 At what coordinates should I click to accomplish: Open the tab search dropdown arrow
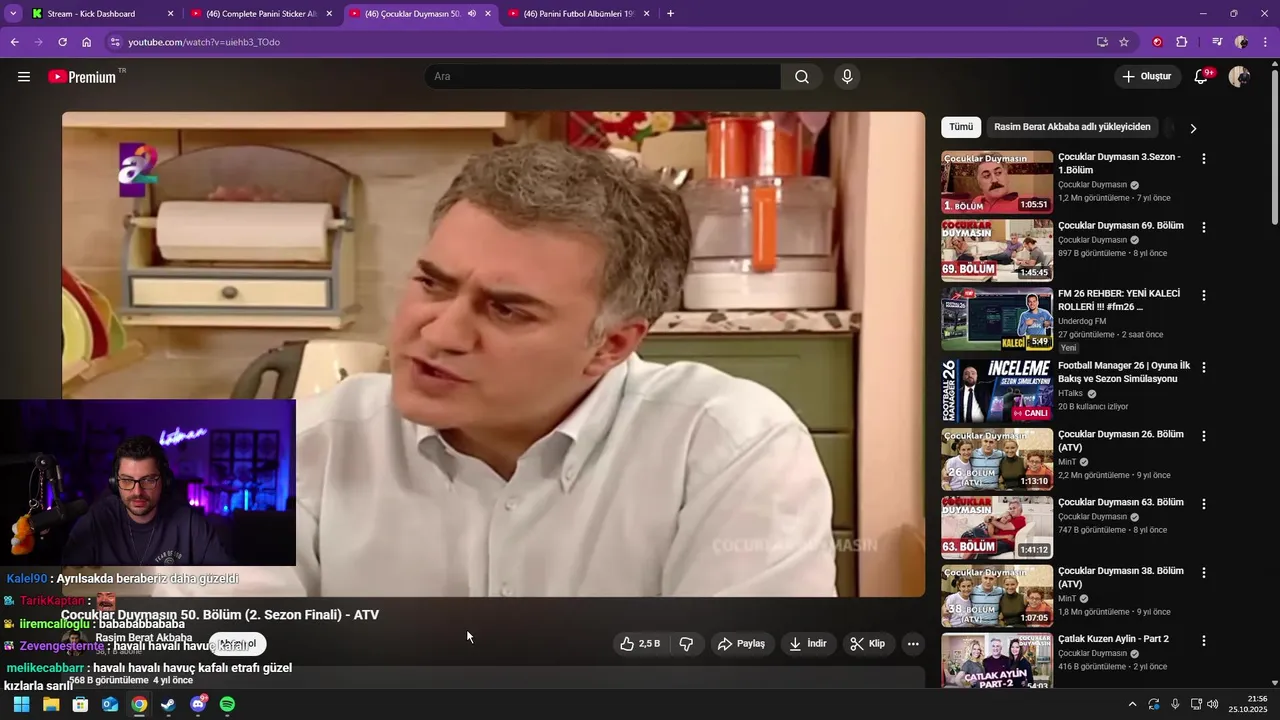coord(13,14)
